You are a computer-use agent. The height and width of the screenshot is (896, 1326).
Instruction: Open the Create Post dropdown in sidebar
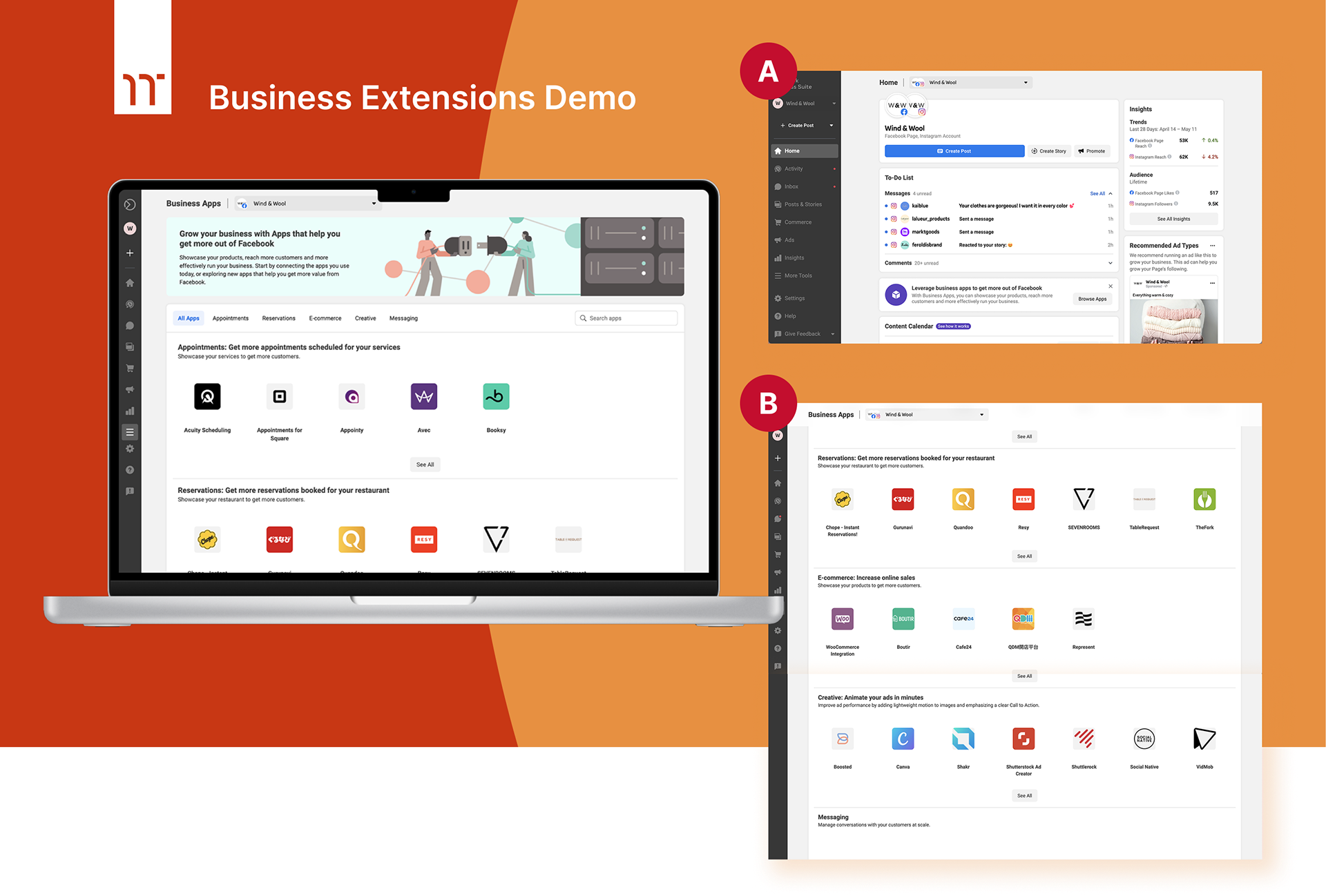tap(831, 126)
